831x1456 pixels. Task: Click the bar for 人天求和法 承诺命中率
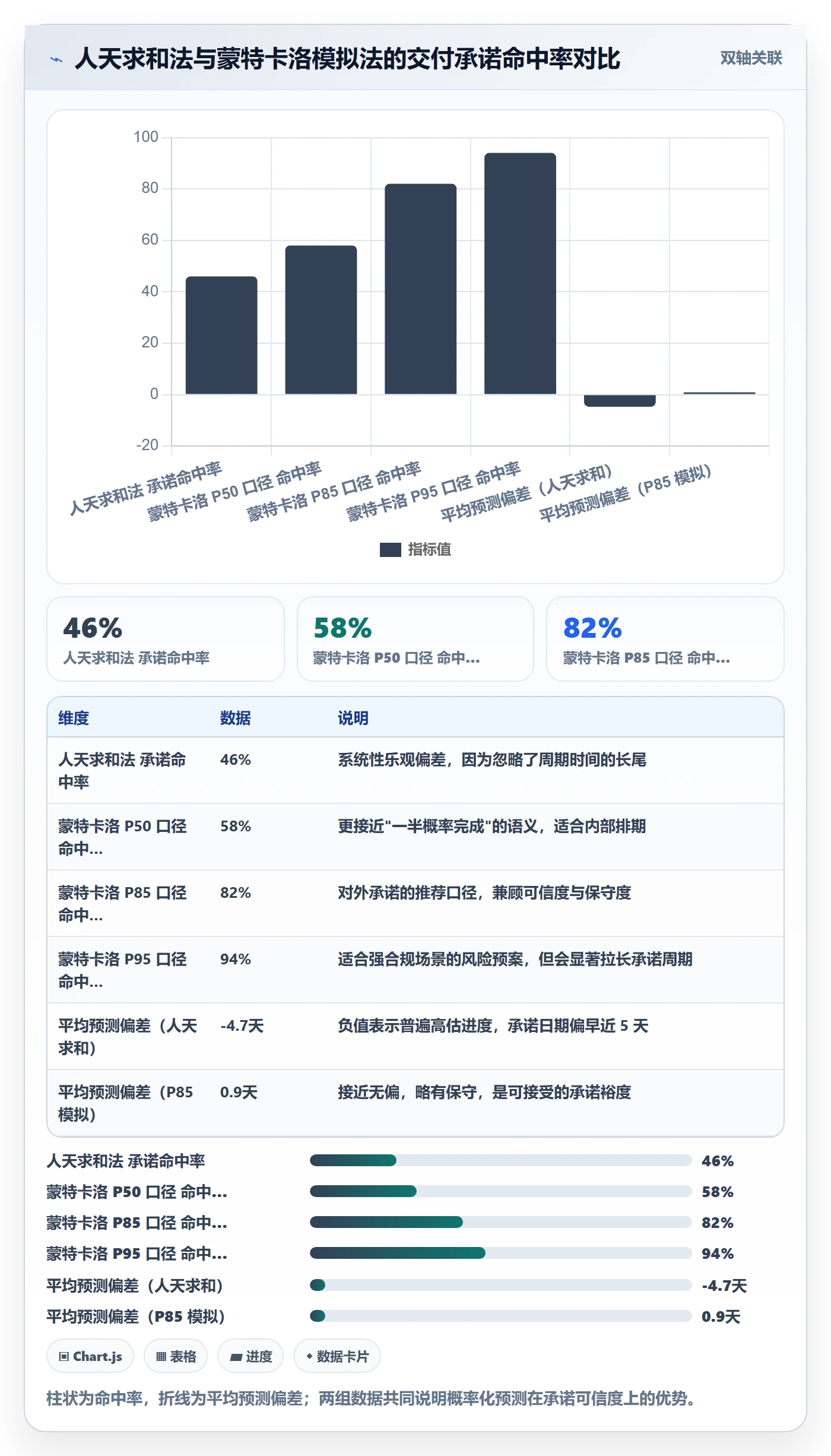pos(221,335)
